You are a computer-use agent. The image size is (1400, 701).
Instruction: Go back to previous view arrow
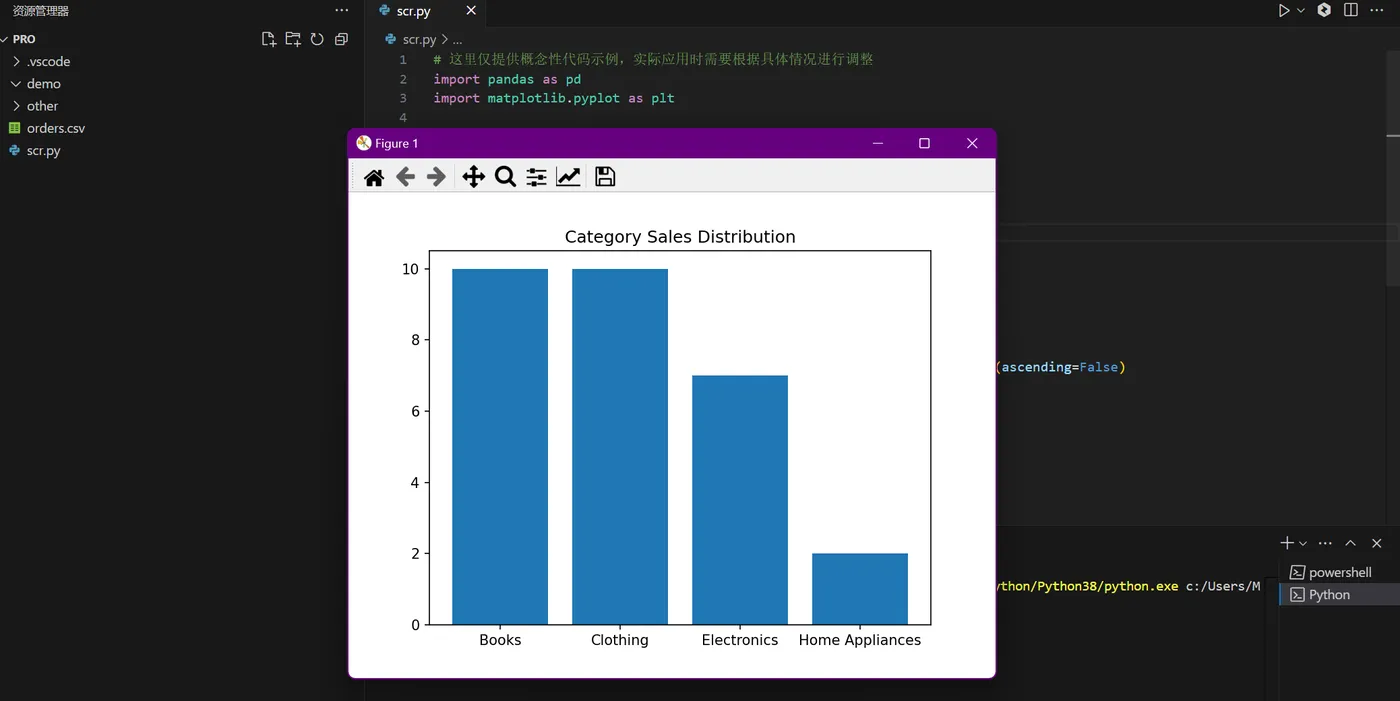click(x=405, y=177)
